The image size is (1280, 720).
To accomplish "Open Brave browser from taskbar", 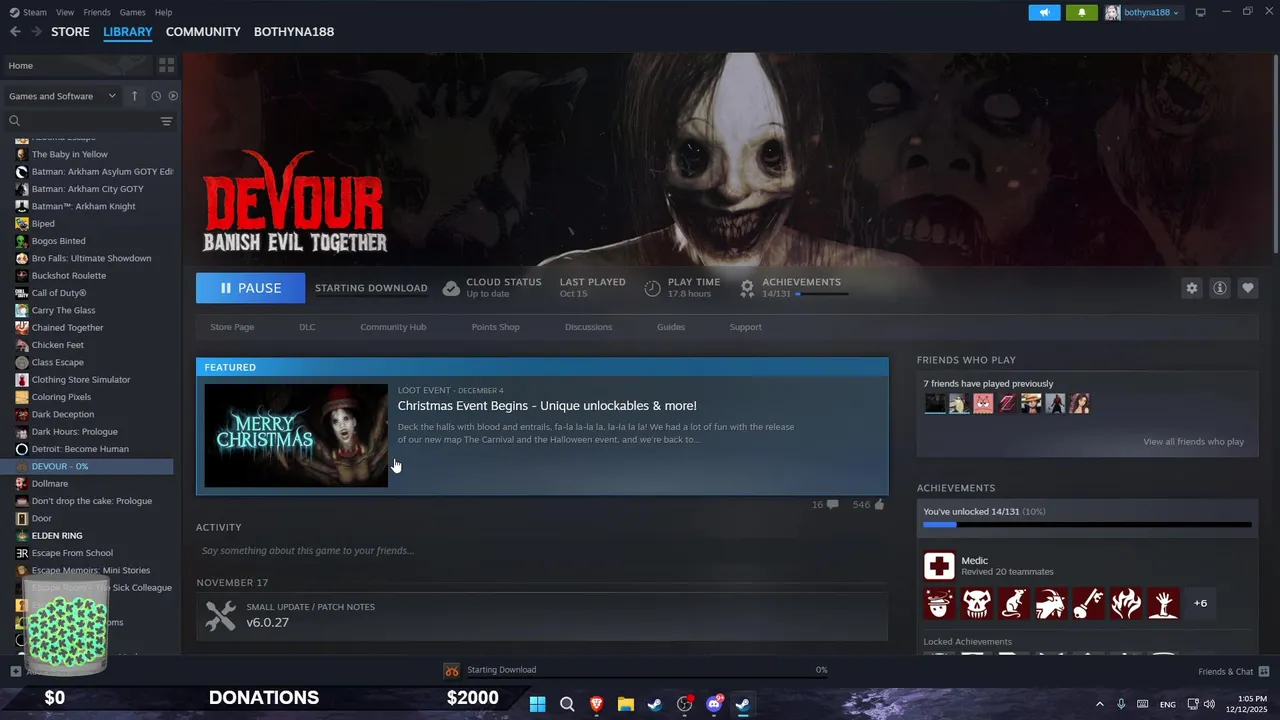I will (x=596, y=704).
